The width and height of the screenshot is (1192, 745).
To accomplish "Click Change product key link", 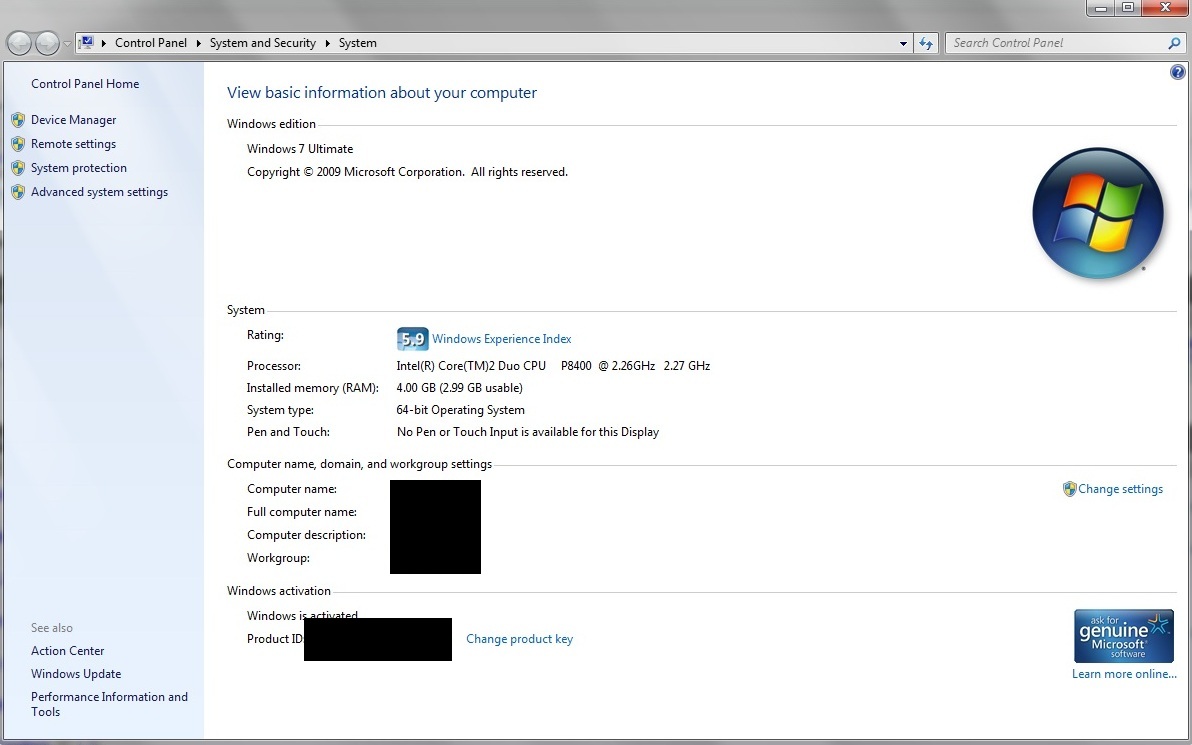I will 520,639.
